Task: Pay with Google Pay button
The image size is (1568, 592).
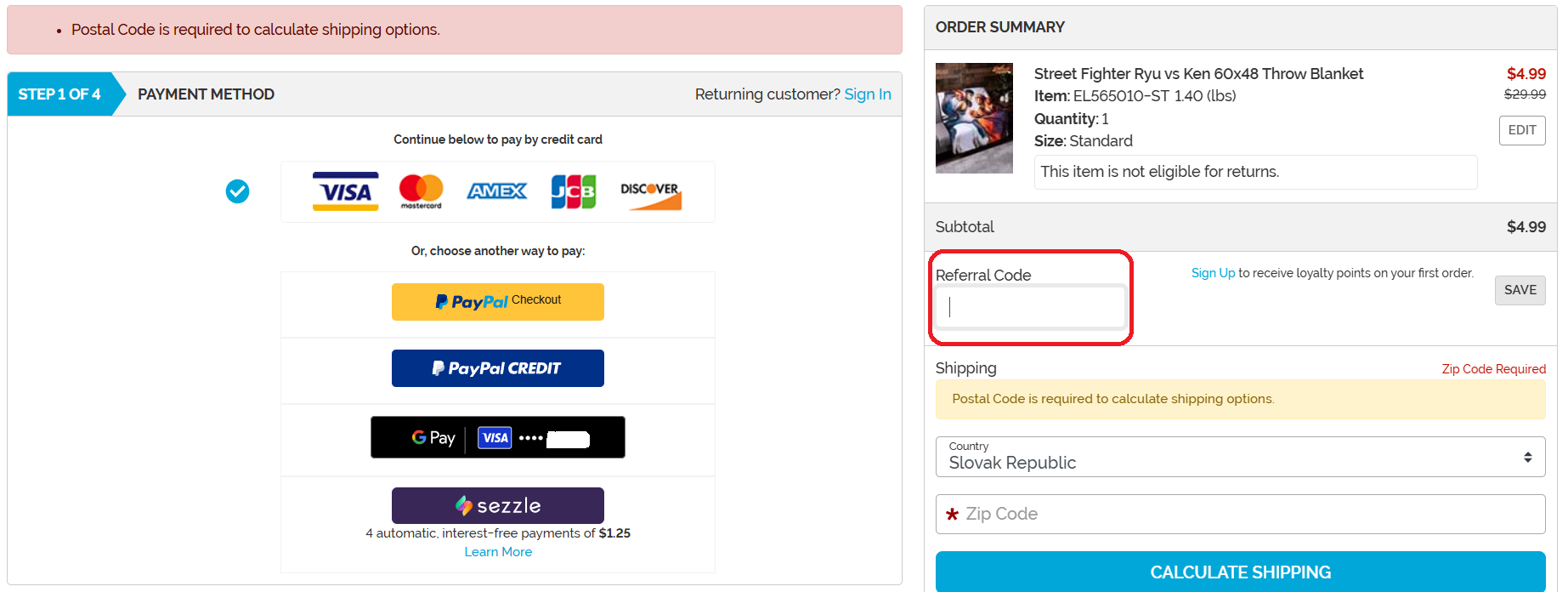Action: (x=497, y=437)
